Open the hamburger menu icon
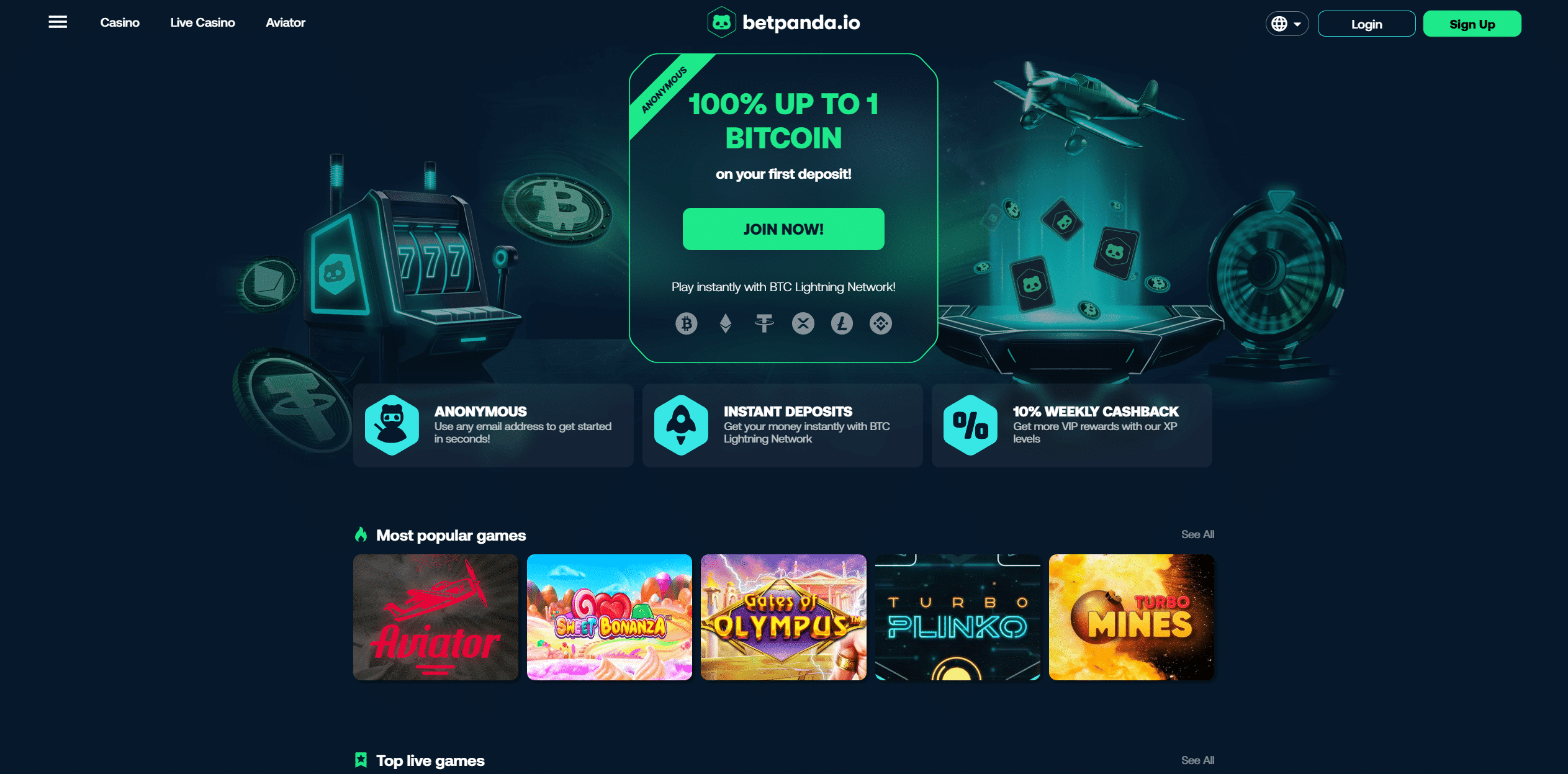 pyautogui.click(x=58, y=22)
